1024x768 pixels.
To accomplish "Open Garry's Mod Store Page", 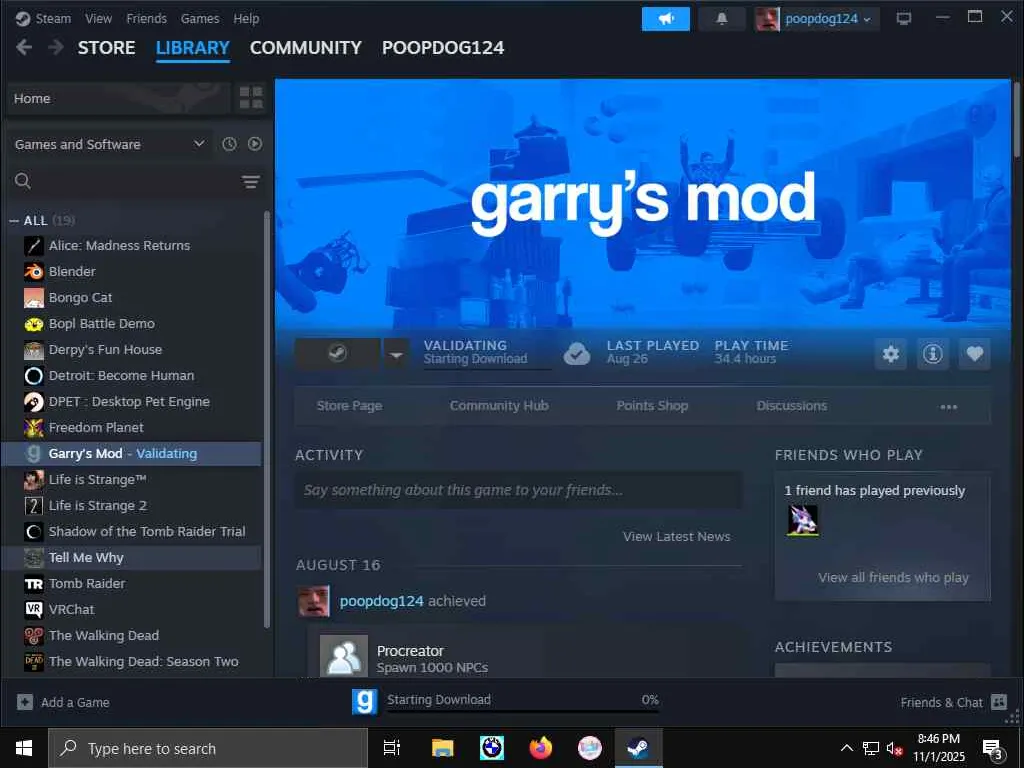I will tap(349, 406).
